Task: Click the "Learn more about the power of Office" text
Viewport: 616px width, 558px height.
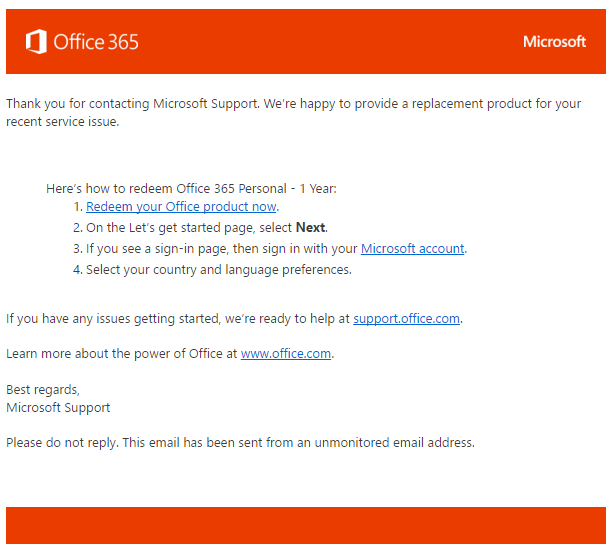Action: coord(122,354)
